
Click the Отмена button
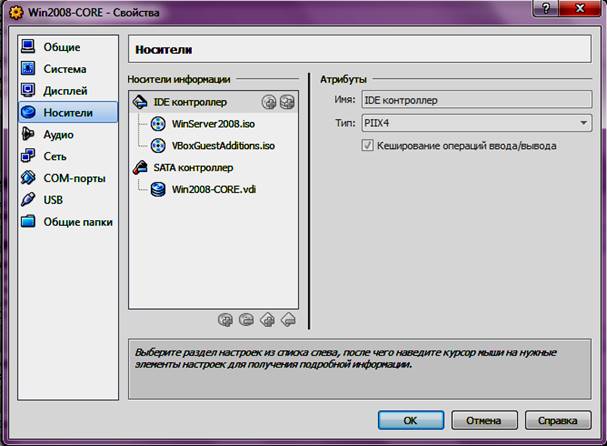(484, 420)
